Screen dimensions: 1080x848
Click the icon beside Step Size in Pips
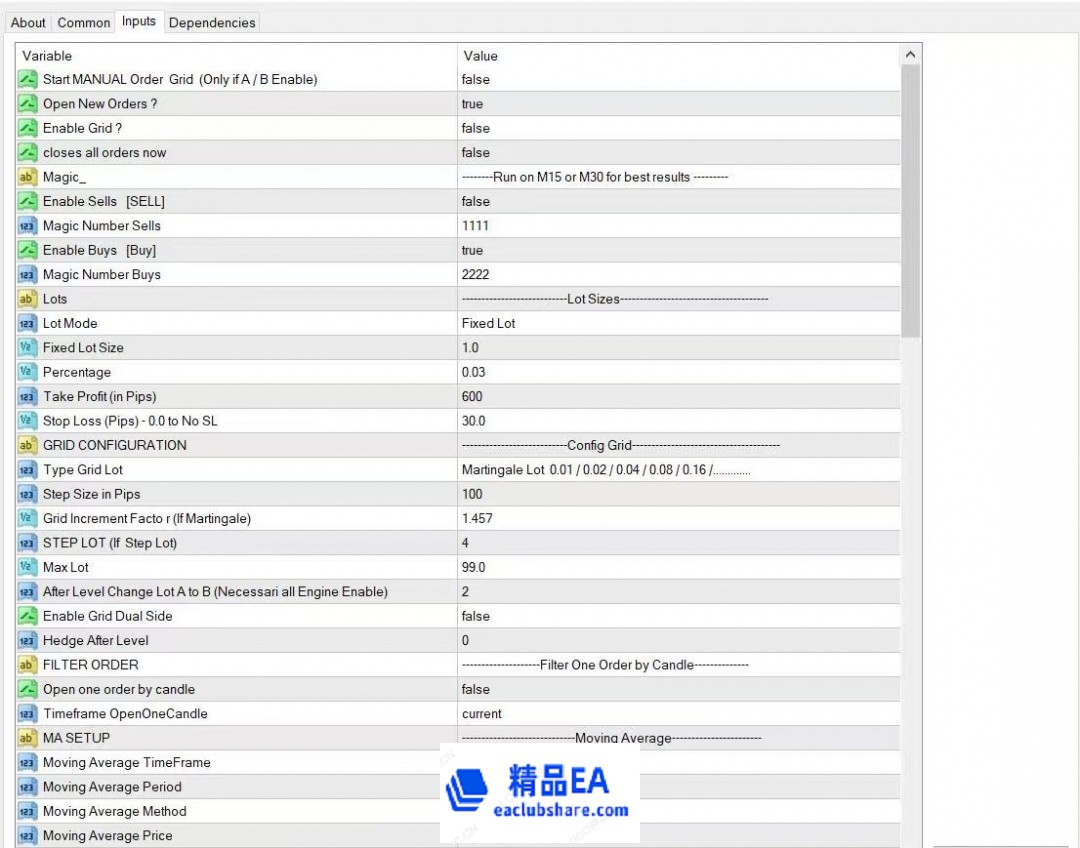coord(28,494)
